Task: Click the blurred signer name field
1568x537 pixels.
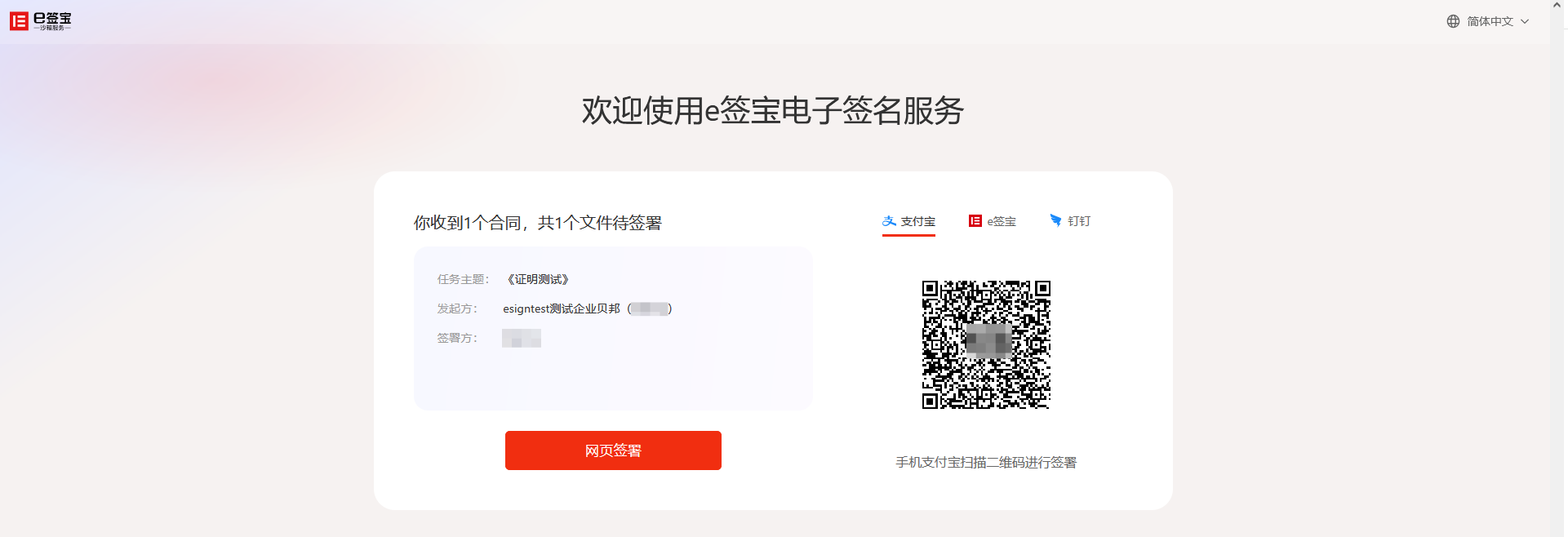Action: point(522,338)
